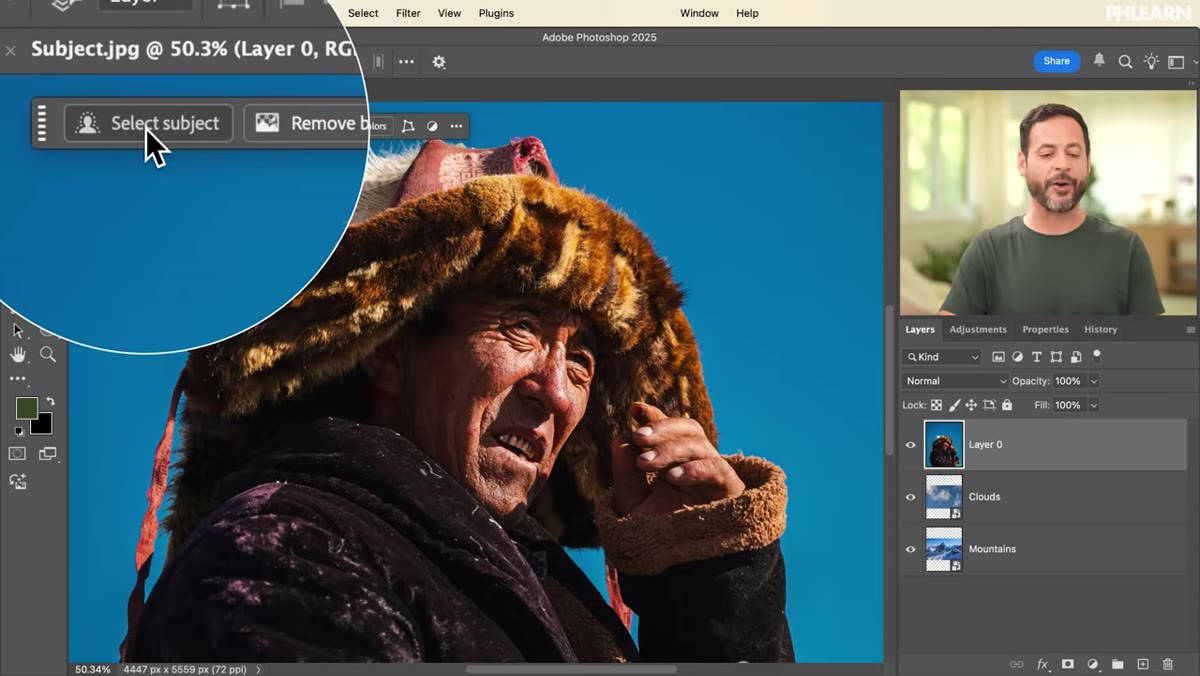Switch to the Adjustments tab

point(978,329)
